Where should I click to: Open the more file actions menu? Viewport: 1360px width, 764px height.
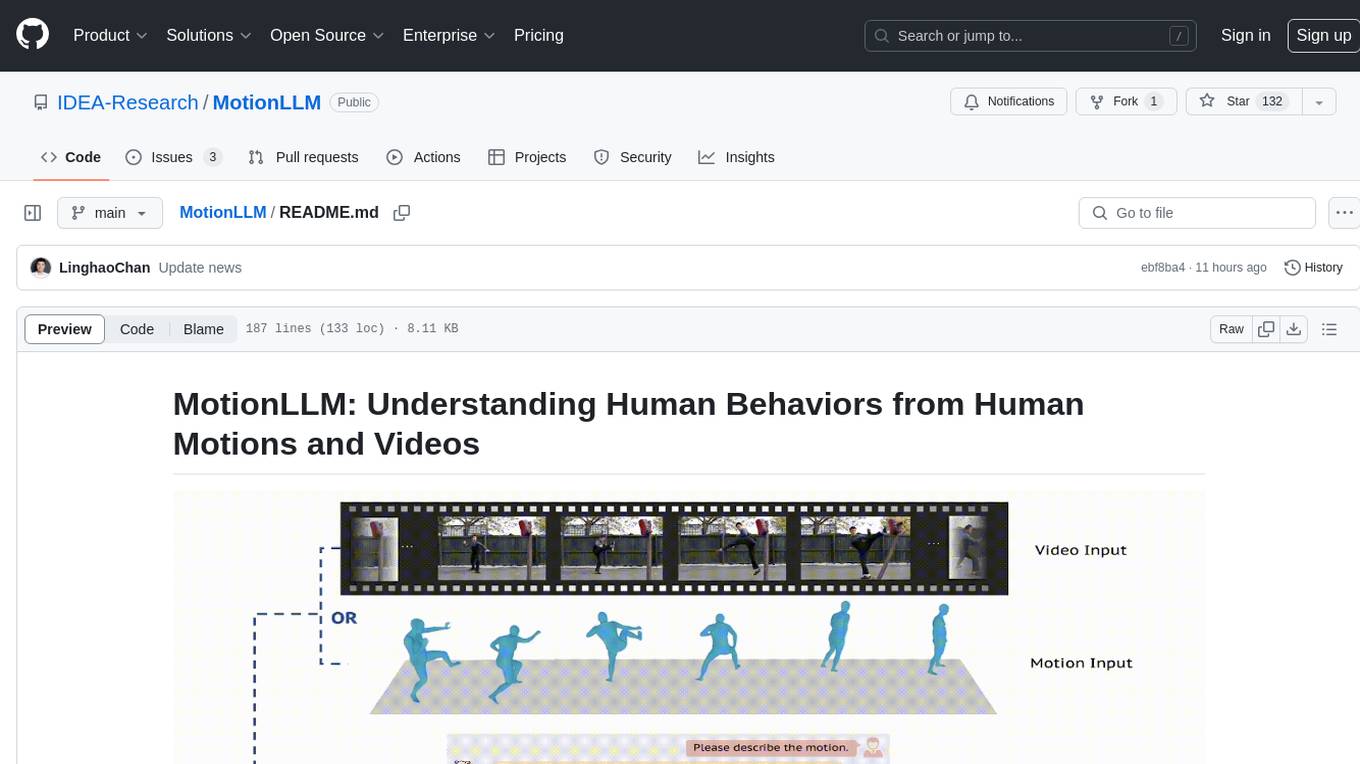click(x=1344, y=213)
